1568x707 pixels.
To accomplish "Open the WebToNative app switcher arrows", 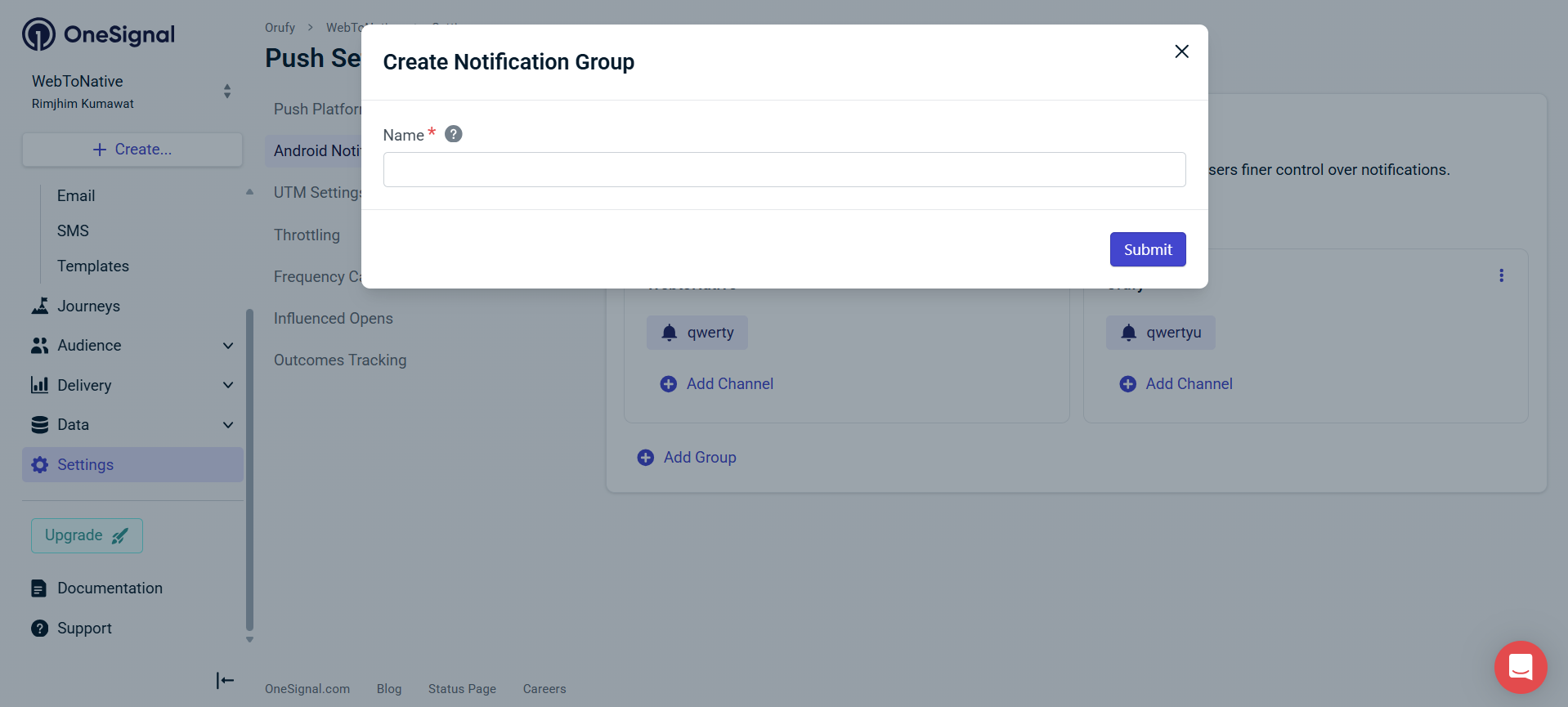I will [227, 91].
